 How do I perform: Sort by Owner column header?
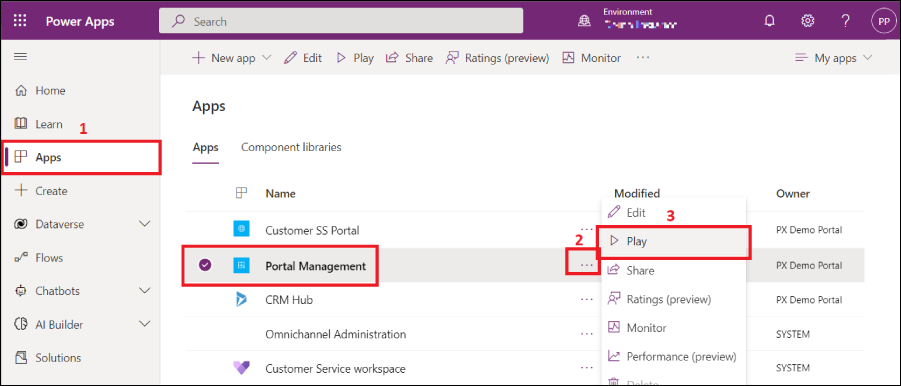pyautogui.click(x=793, y=194)
